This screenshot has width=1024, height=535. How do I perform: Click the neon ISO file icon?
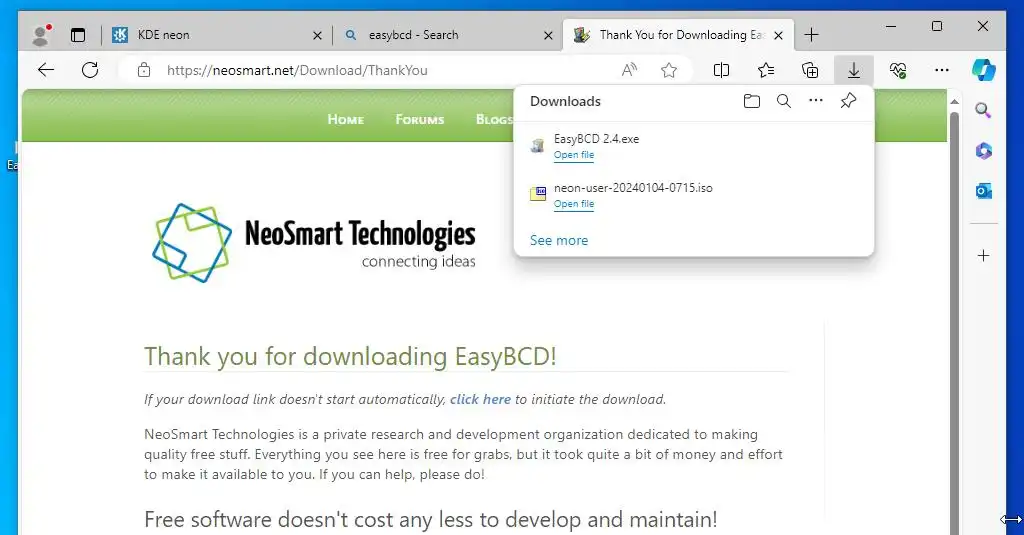click(x=537, y=194)
